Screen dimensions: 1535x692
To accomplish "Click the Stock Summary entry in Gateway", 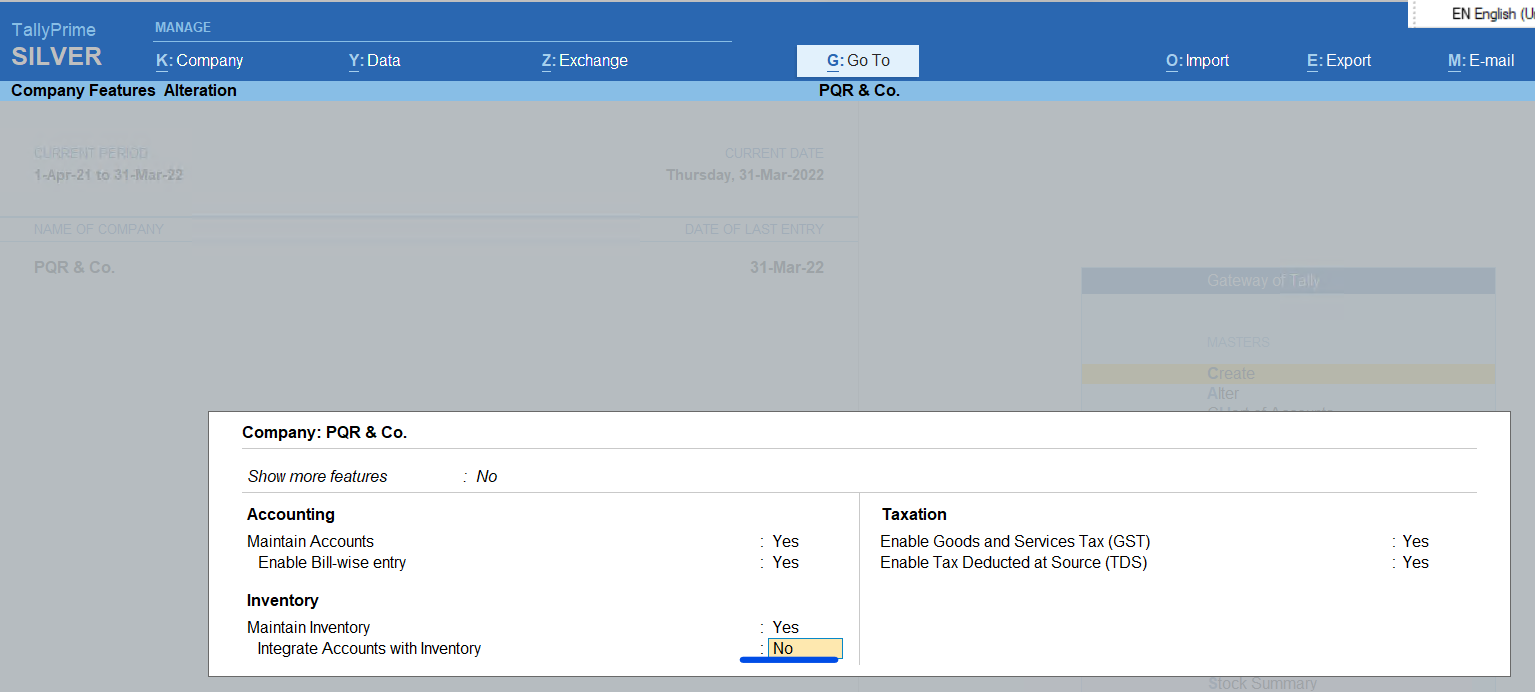I will click(1261, 684).
